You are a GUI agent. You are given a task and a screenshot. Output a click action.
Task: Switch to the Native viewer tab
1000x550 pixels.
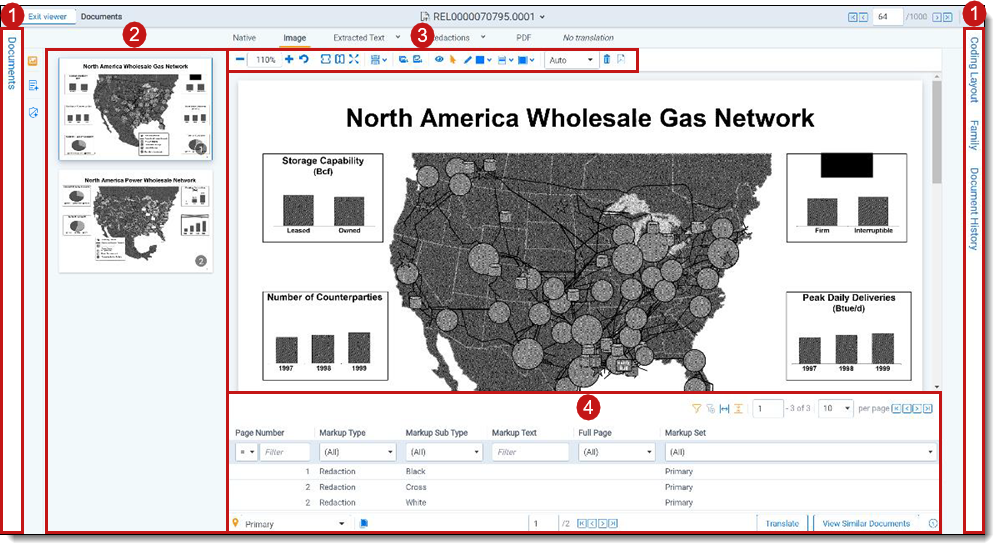click(x=244, y=38)
